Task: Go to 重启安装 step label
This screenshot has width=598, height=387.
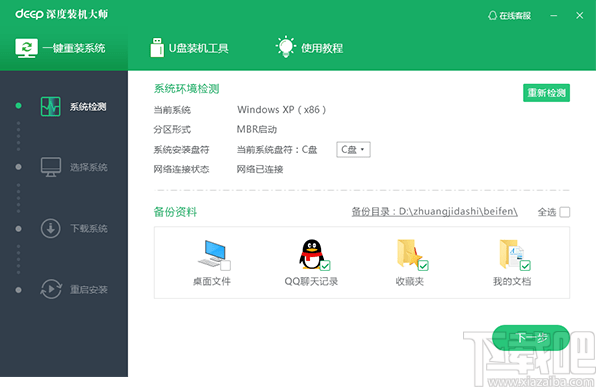Action: (x=88, y=290)
